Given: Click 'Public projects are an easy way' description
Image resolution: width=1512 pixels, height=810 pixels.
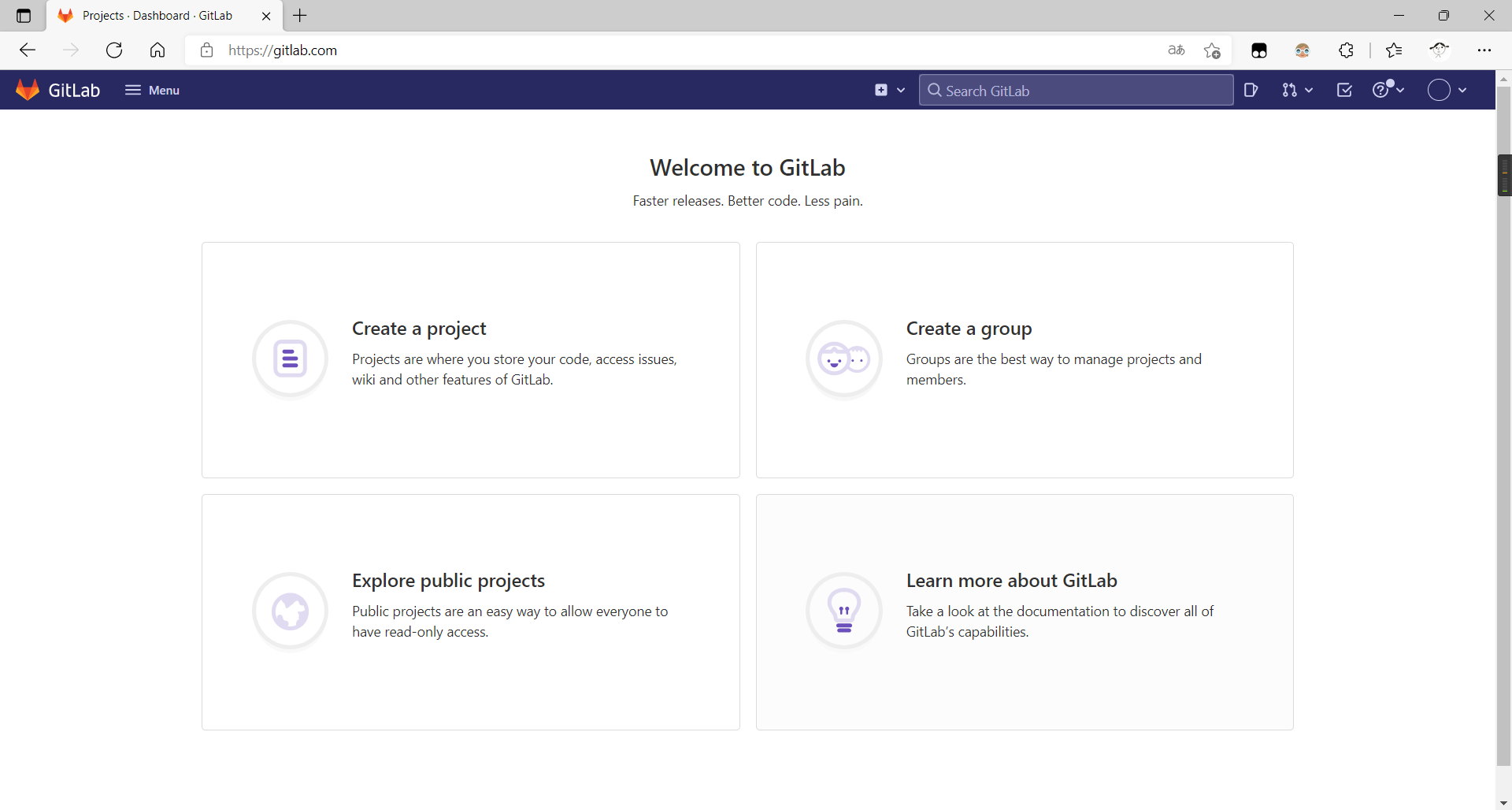Looking at the screenshot, I should (510, 622).
